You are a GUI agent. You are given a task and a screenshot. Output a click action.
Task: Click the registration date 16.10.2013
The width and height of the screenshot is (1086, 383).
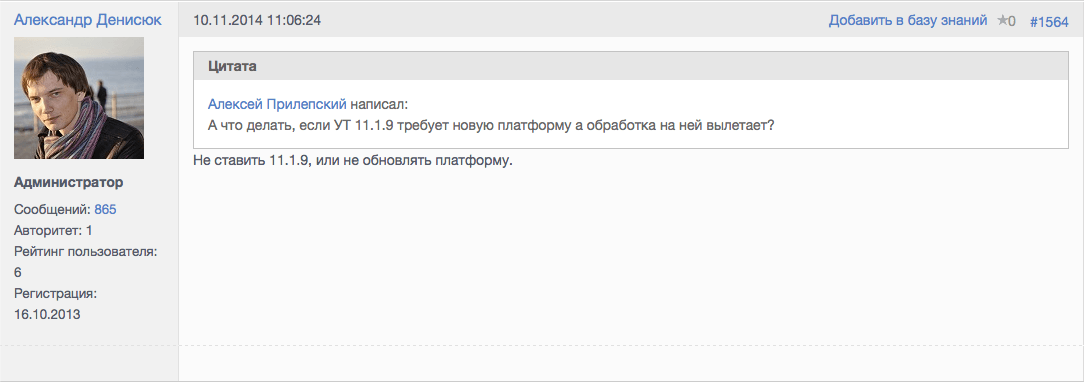click(x=47, y=314)
